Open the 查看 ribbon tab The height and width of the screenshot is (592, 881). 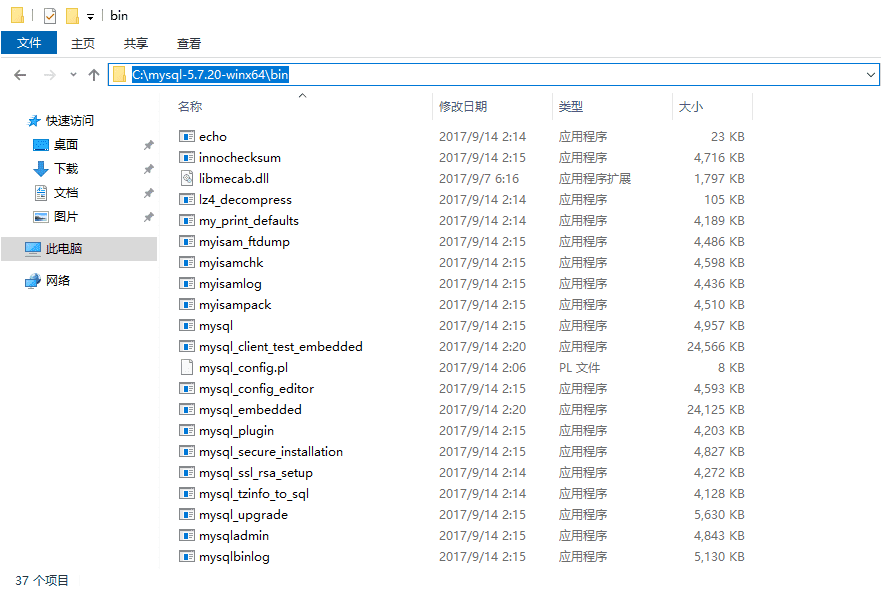tap(189, 43)
